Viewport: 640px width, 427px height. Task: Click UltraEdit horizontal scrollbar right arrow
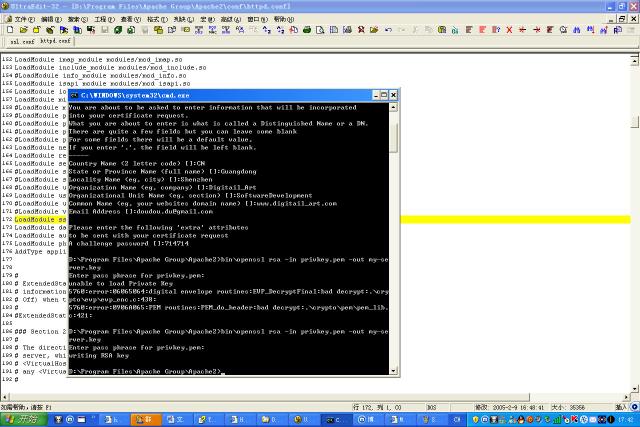(x=626, y=397)
